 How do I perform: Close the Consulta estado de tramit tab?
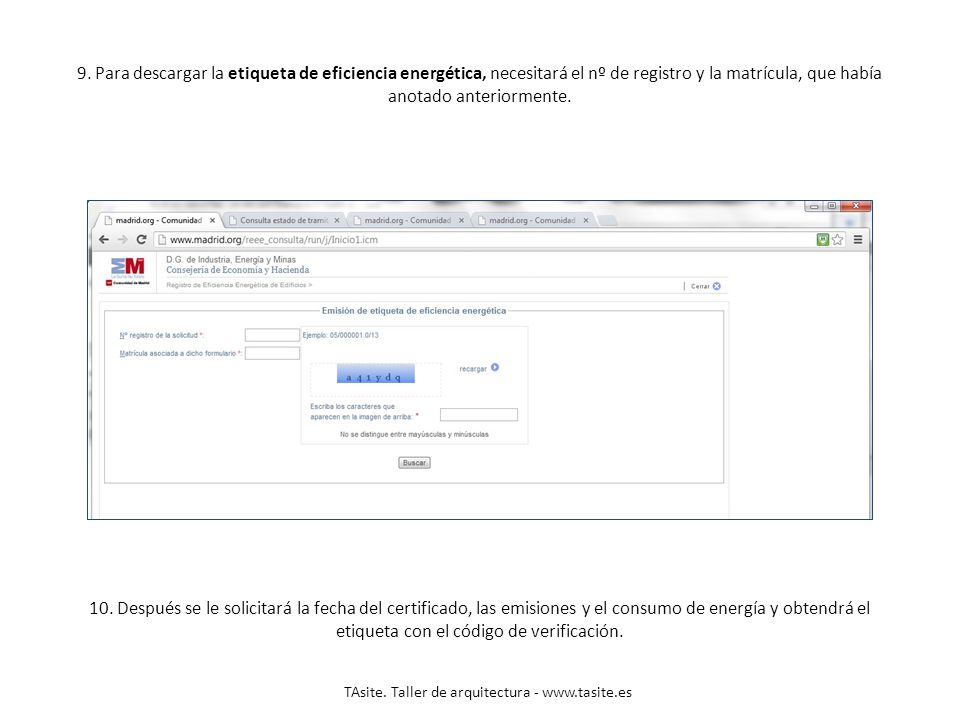tap(337, 220)
